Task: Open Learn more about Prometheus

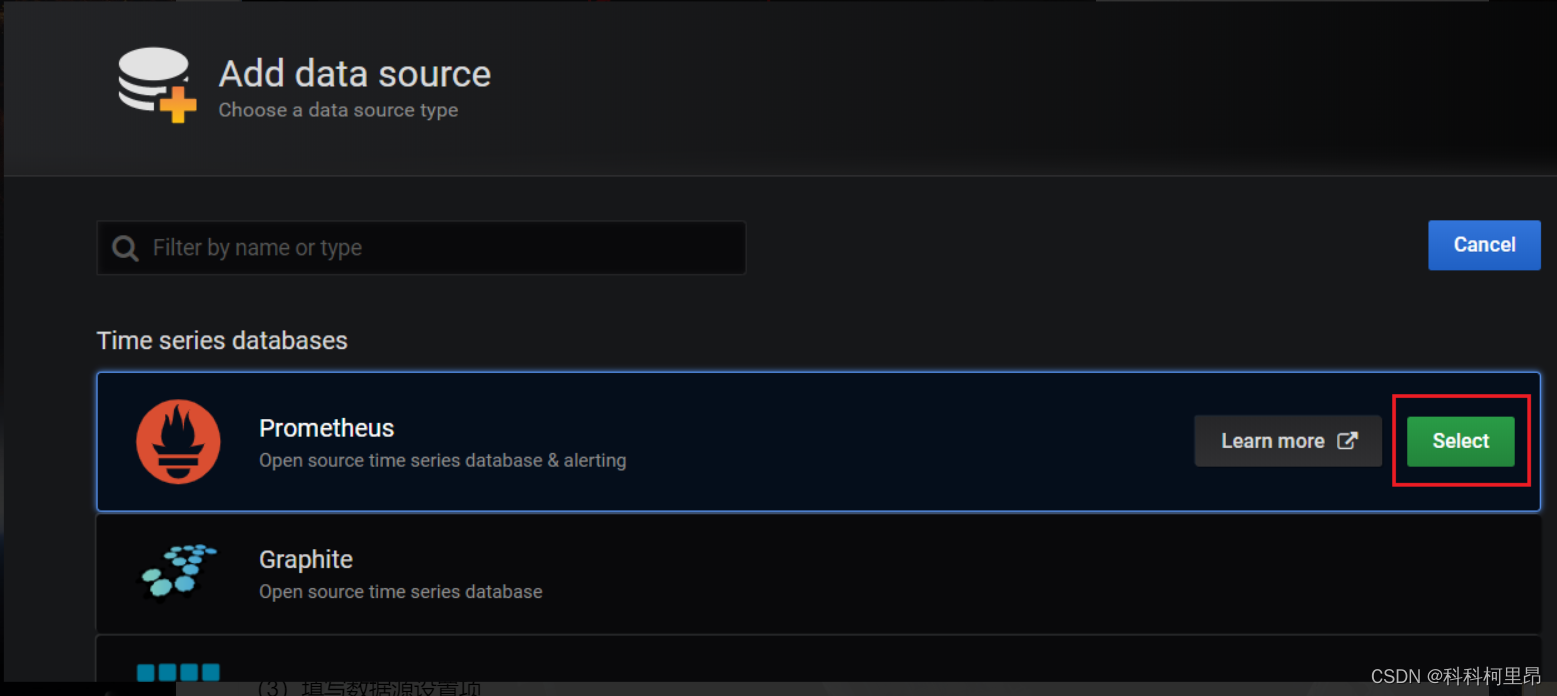Action: click(x=1288, y=441)
